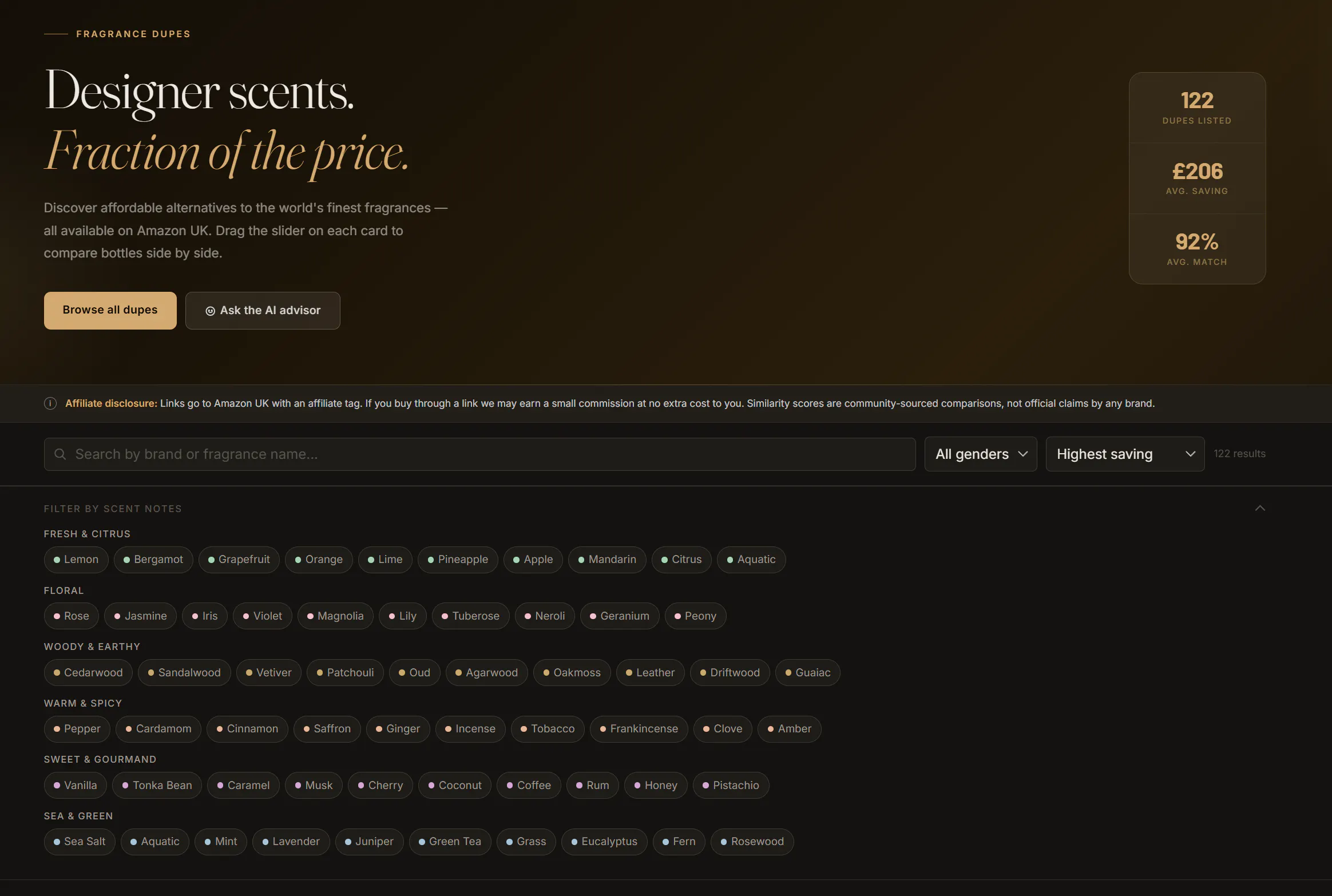The height and width of the screenshot is (896, 1332).
Task: Click the info icon beside Affiliate disclosure
Action: tap(50, 403)
